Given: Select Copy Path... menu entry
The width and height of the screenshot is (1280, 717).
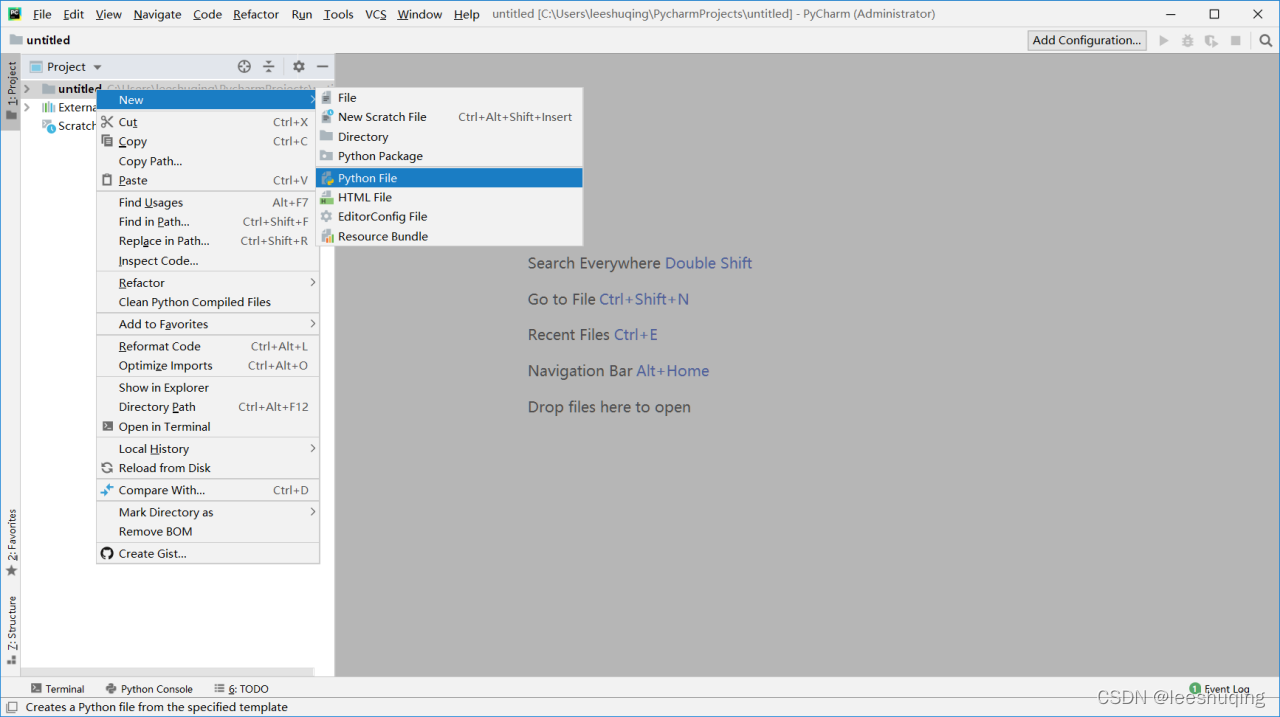Looking at the screenshot, I should (x=208, y=161).
